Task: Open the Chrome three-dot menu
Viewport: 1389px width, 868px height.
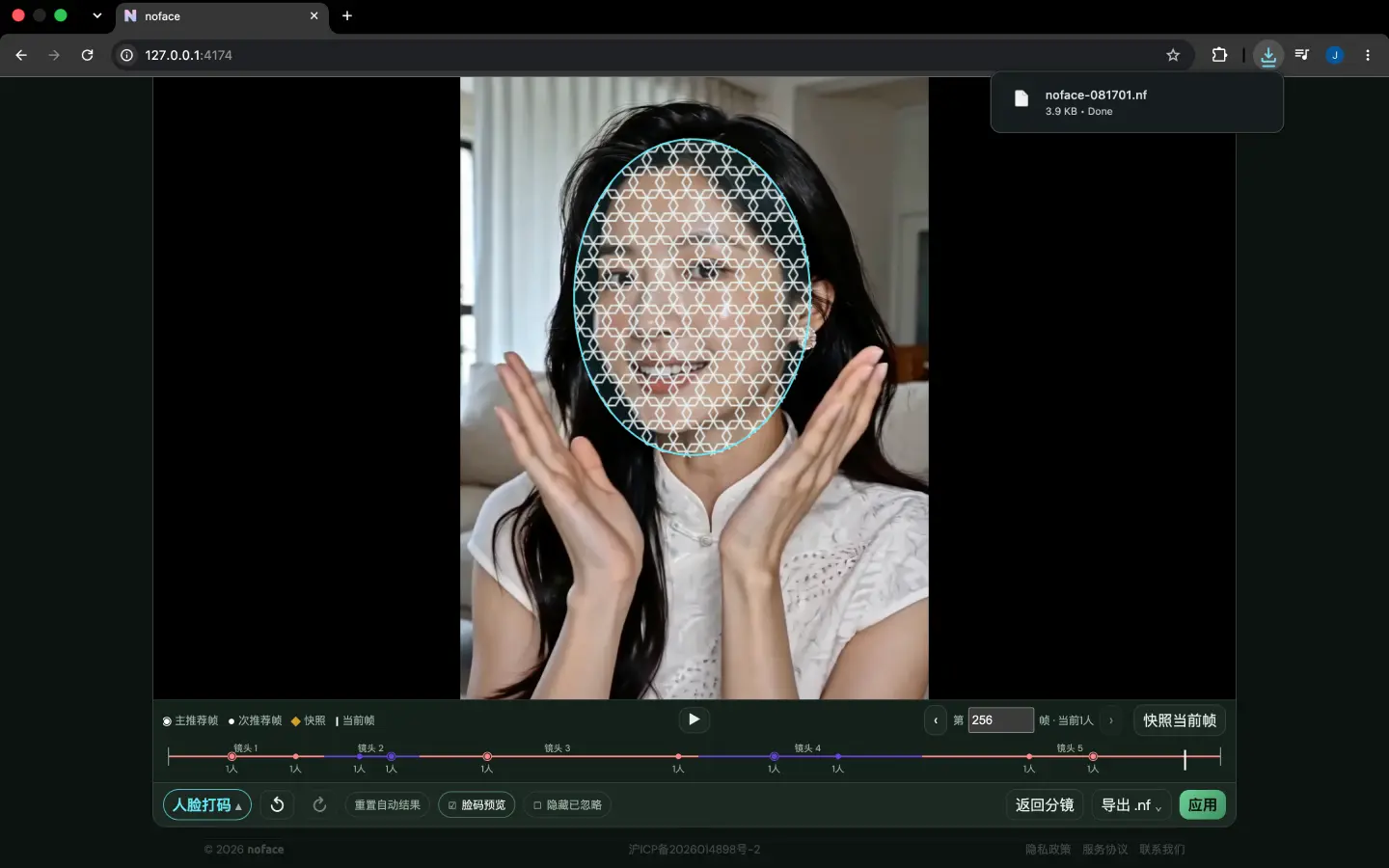Action: point(1368,55)
